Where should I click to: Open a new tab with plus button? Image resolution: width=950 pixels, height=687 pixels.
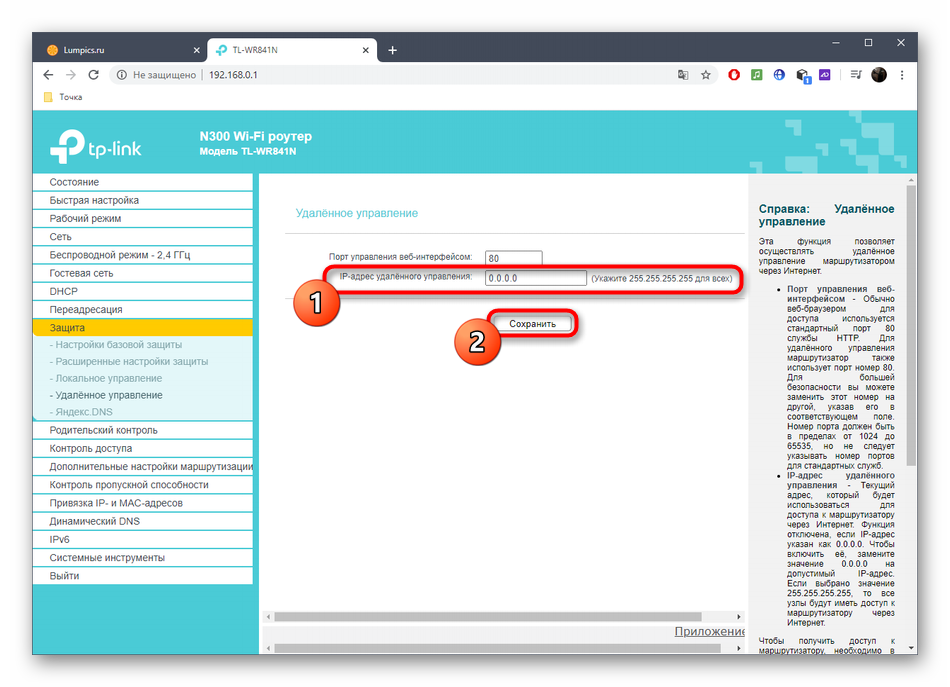tap(393, 50)
